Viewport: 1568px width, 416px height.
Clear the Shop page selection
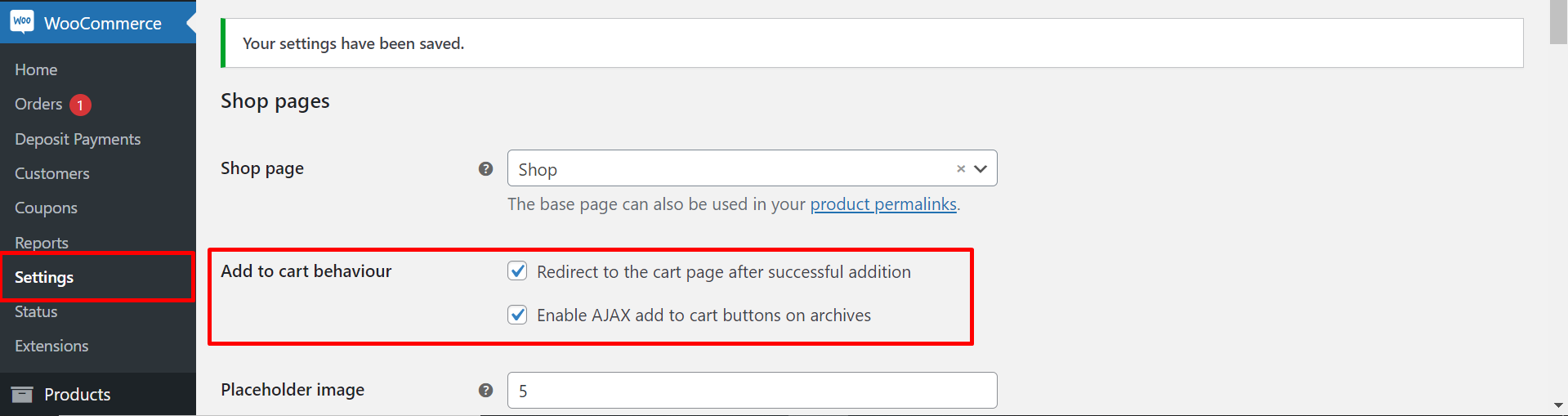coord(961,168)
